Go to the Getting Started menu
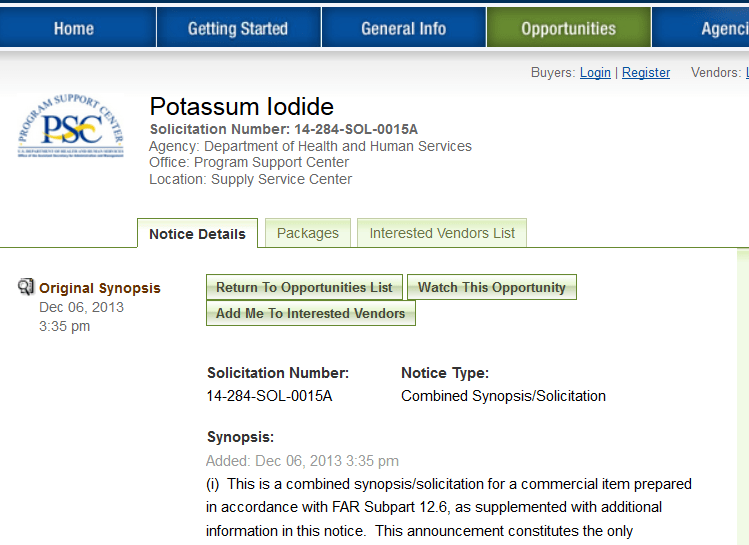The width and height of the screenshot is (749, 545). pyautogui.click(x=238, y=28)
